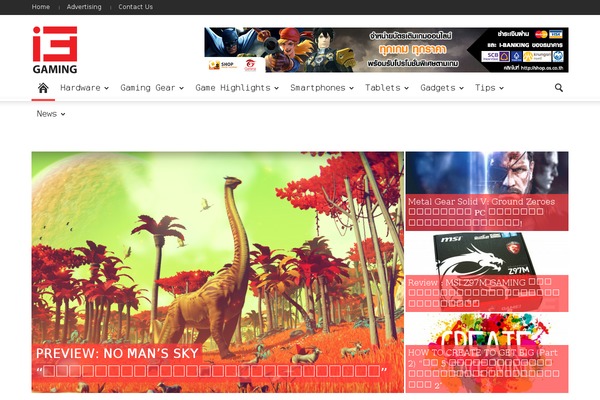Go to the home icon in navigation bar
This screenshot has height=400, width=600.
(43, 88)
